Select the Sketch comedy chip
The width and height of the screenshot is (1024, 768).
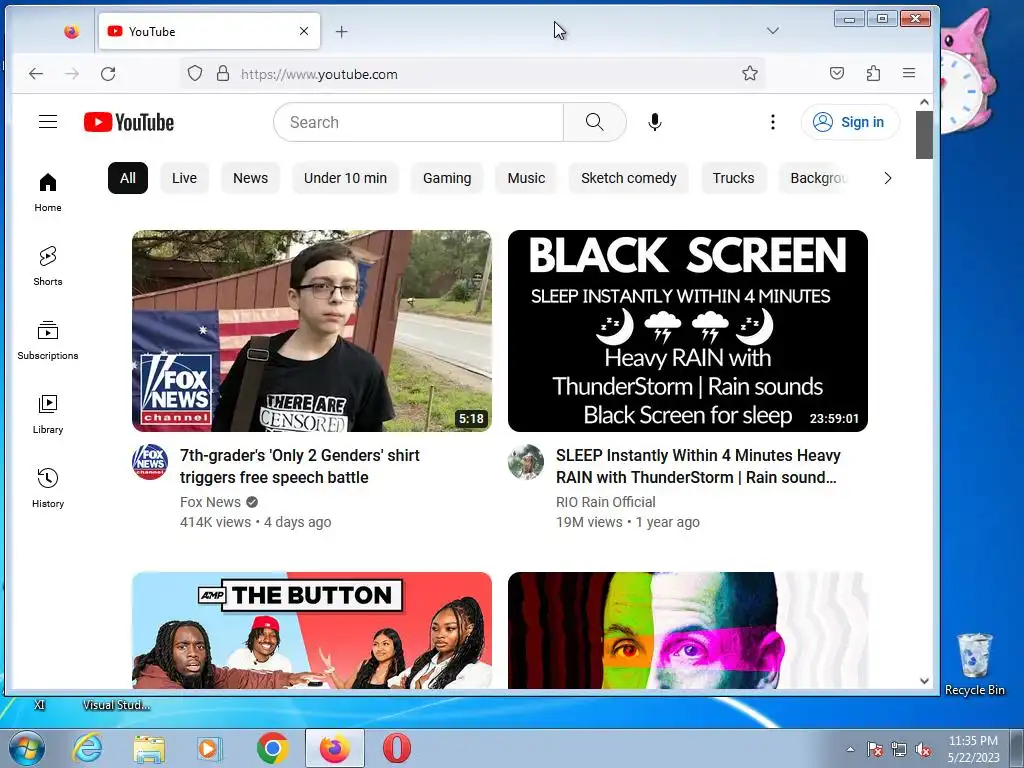[629, 178]
